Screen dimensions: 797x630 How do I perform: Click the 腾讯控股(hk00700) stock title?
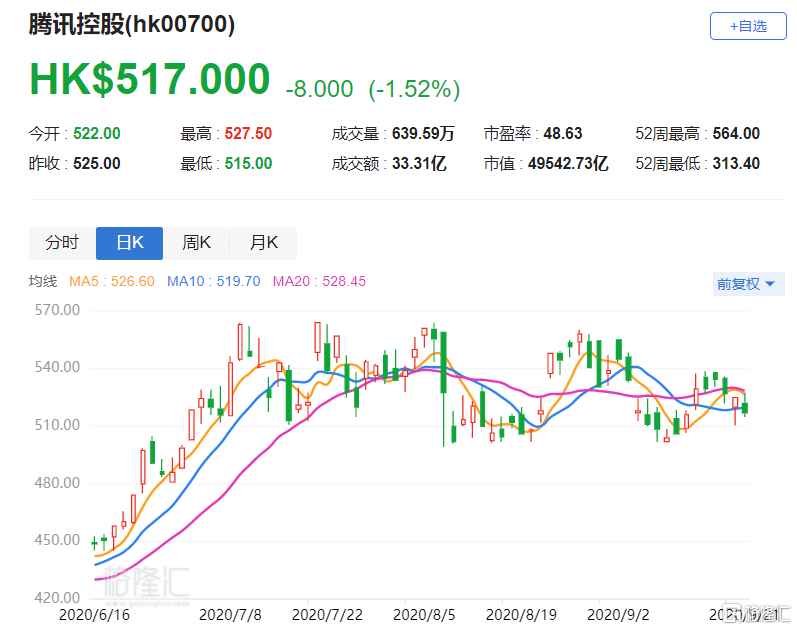tap(131, 25)
